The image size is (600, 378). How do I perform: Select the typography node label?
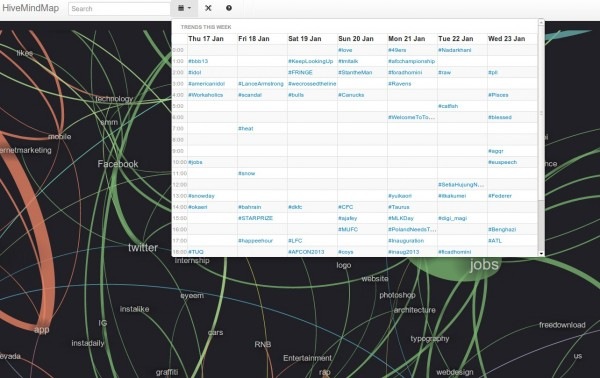[x=430, y=339]
